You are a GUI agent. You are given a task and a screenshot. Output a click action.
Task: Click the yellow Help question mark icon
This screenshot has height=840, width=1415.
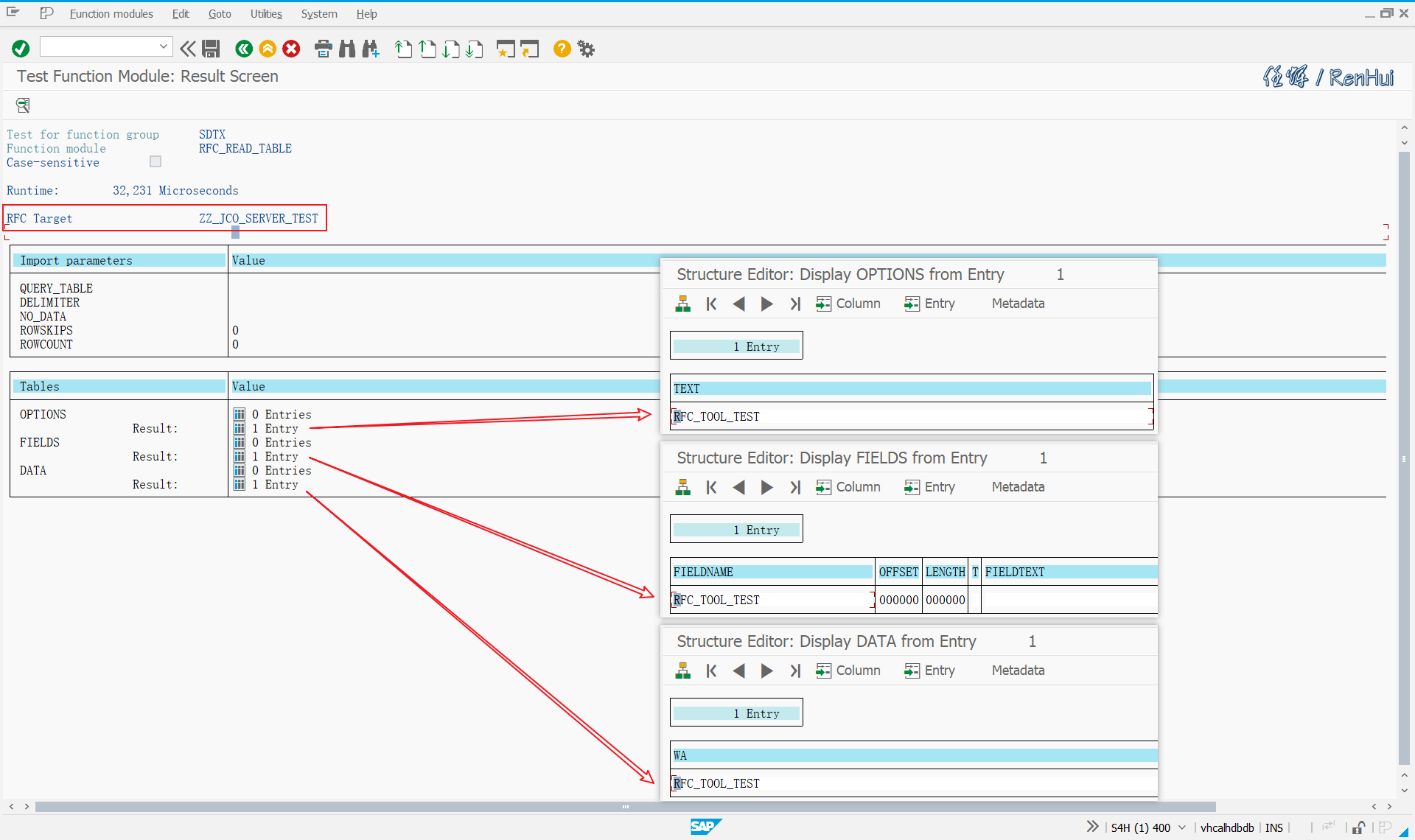[562, 49]
